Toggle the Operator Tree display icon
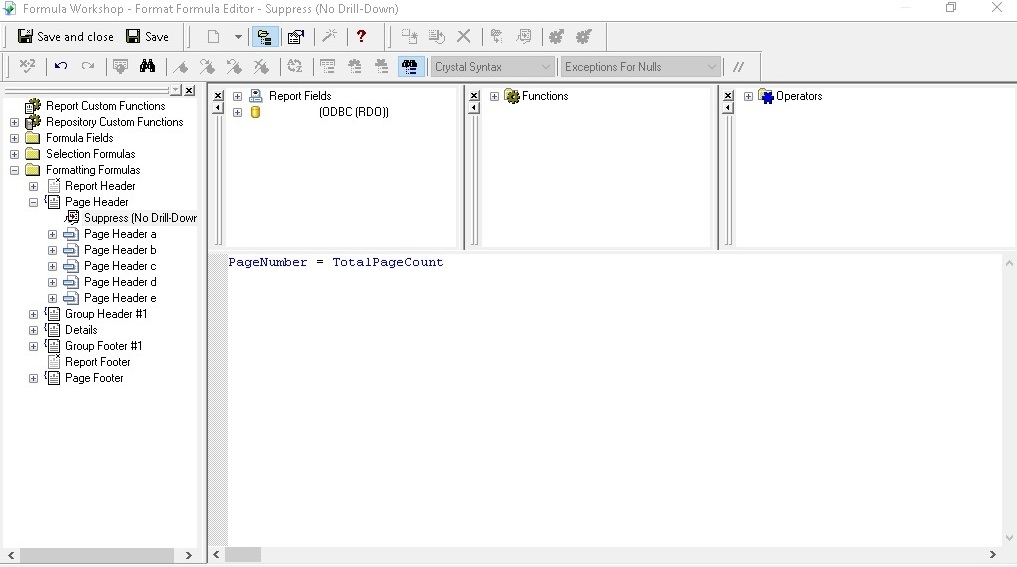1017x567 pixels. 381,66
